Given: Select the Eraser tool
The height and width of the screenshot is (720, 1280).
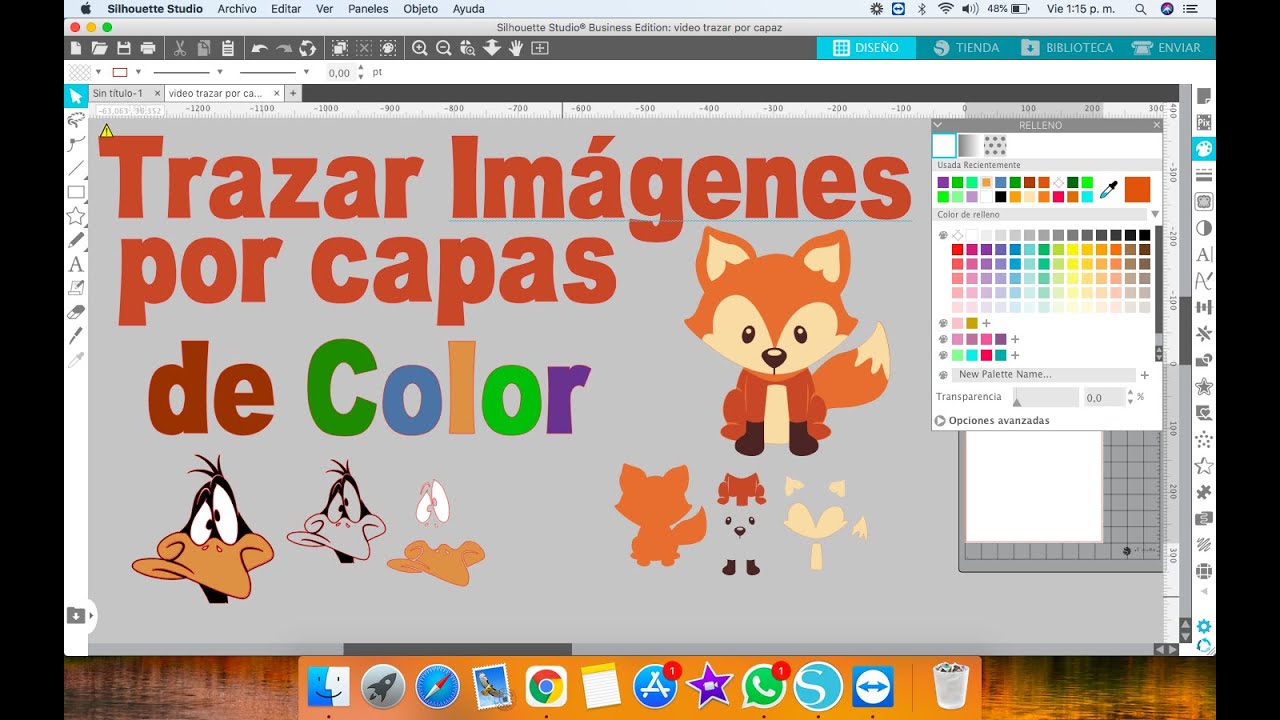Looking at the screenshot, I should 76,312.
